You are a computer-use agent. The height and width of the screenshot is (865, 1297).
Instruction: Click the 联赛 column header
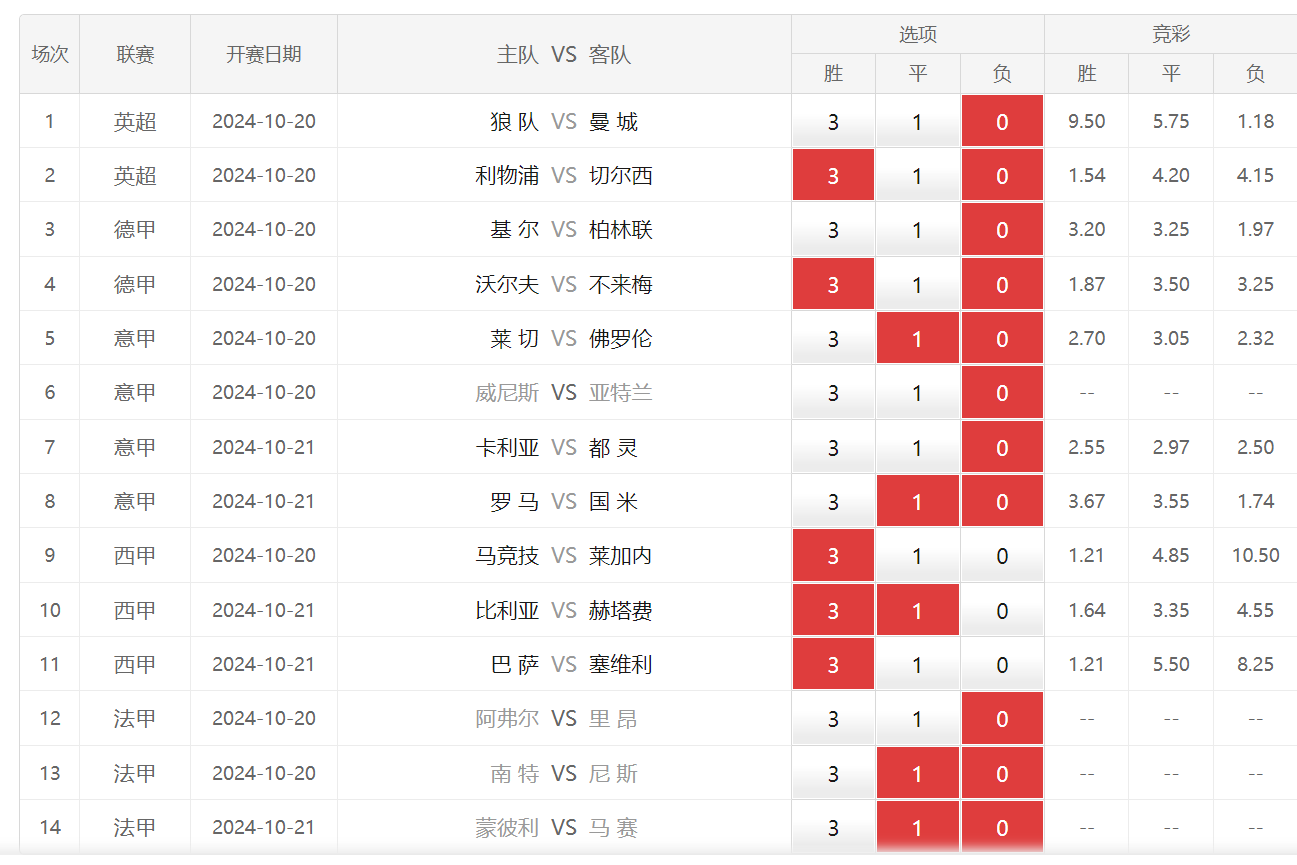[x=135, y=54]
